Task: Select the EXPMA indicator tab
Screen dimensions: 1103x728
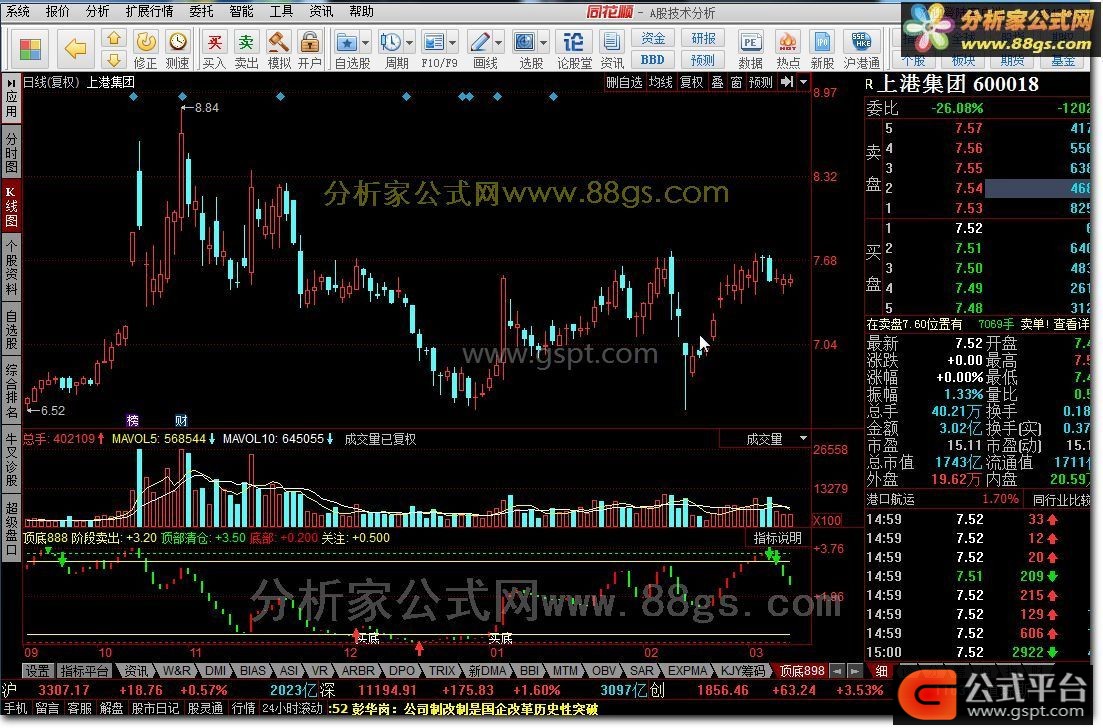Action: 687,671
